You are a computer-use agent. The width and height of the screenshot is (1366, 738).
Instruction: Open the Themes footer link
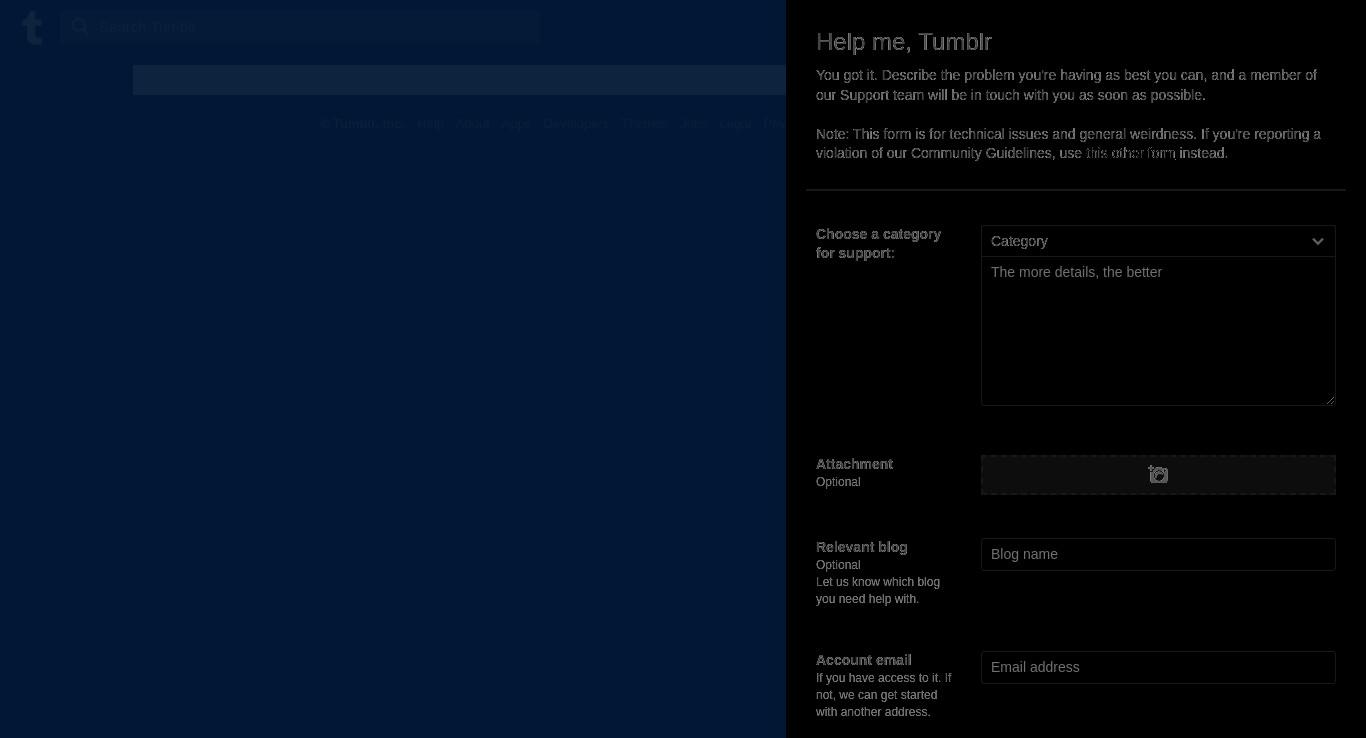(644, 124)
